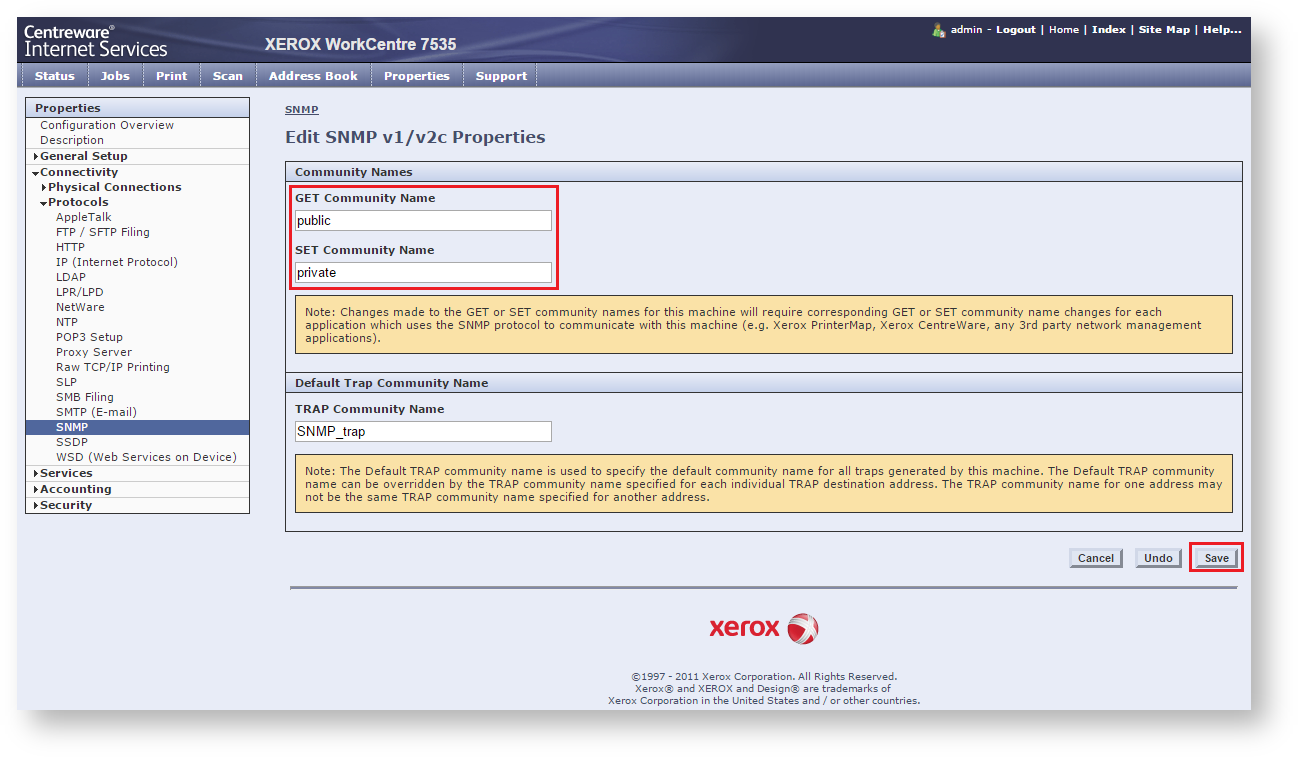Screen dimensions: 1299x758
Task: Open Raw TCP/IP Printing
Action: (x=113, y=367)
